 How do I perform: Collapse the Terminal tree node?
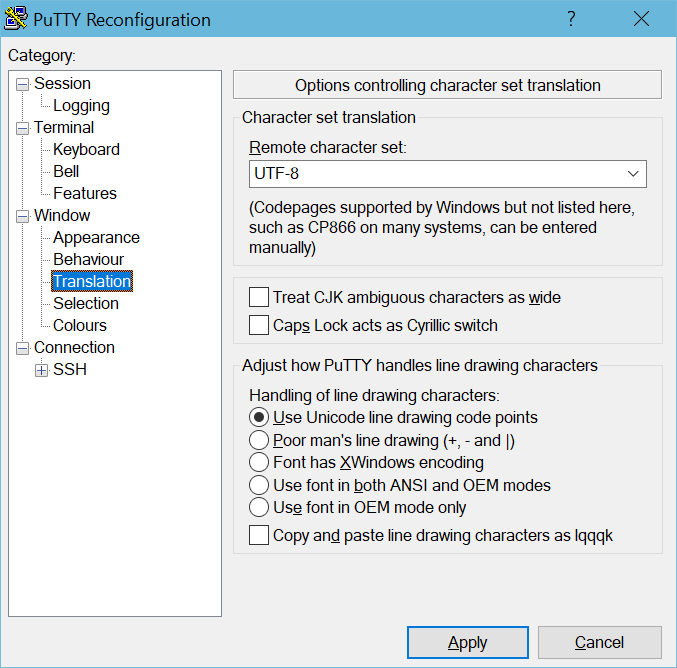[x=22, y=128]
